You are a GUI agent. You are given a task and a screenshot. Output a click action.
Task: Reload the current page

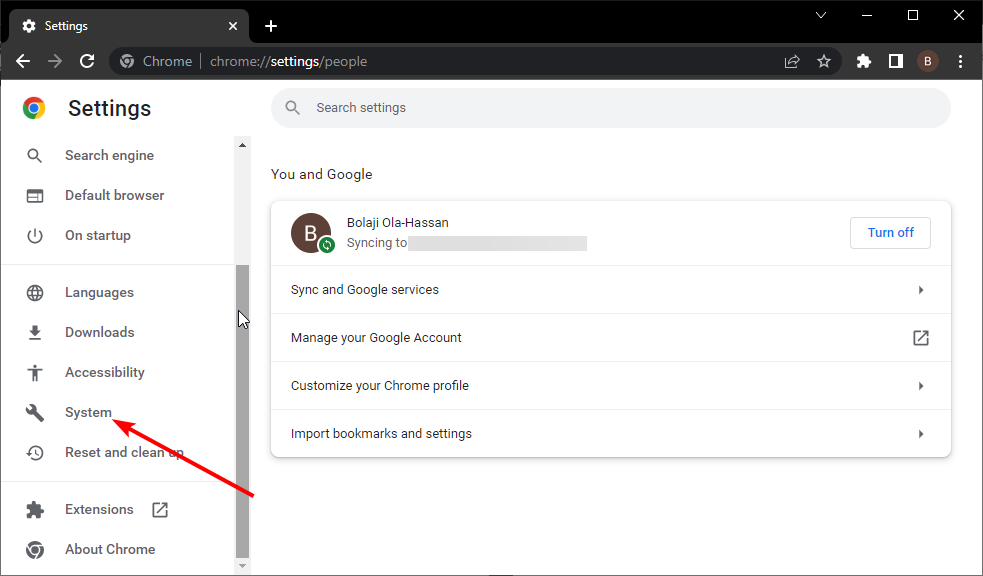[x=87, y=61]
